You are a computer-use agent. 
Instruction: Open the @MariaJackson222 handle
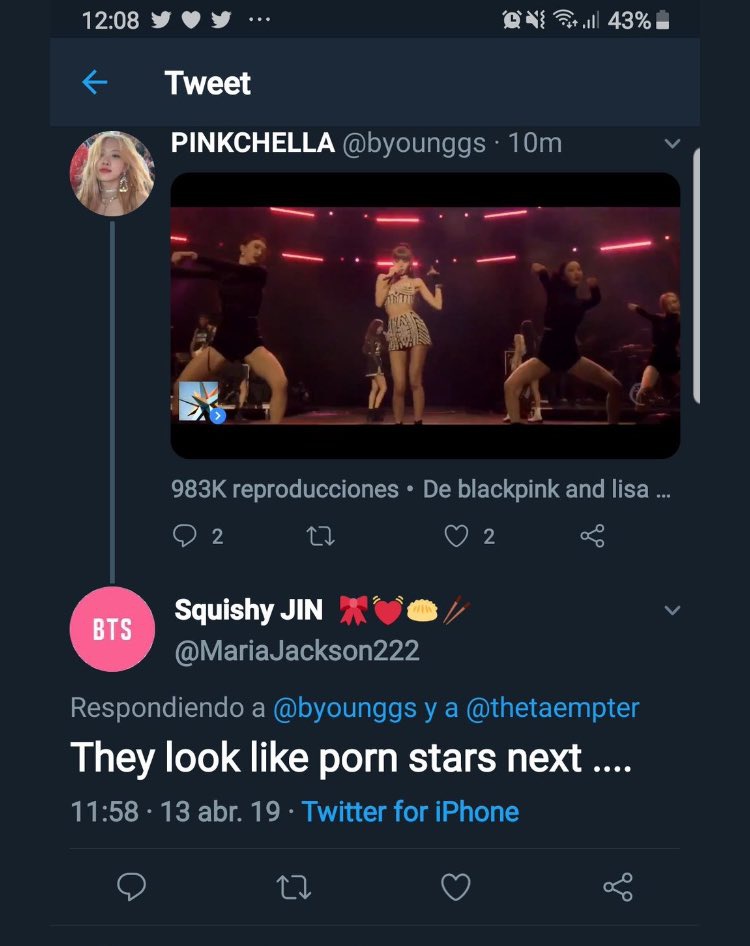(296, 651)
